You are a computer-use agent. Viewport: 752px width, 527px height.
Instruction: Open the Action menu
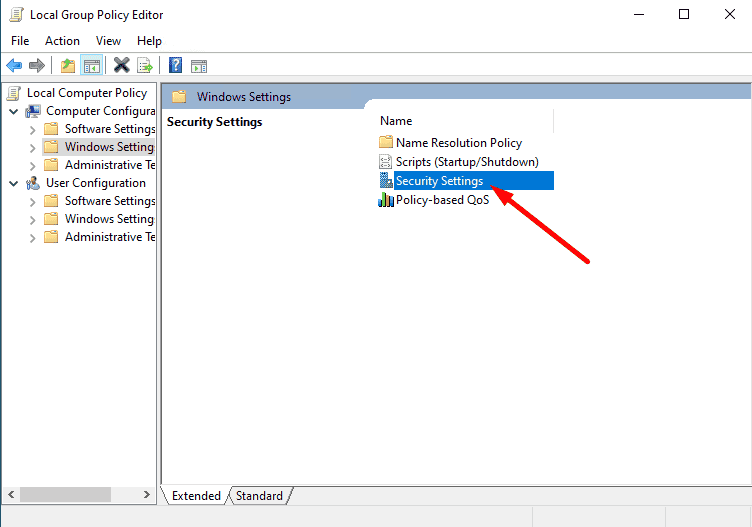[x=62, y=41]
